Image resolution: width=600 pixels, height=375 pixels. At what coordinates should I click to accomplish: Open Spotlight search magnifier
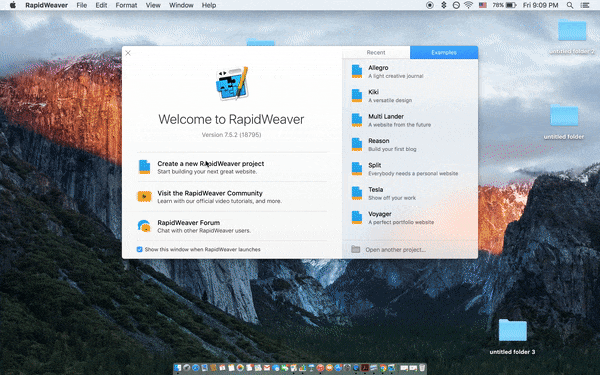point(570,5)
